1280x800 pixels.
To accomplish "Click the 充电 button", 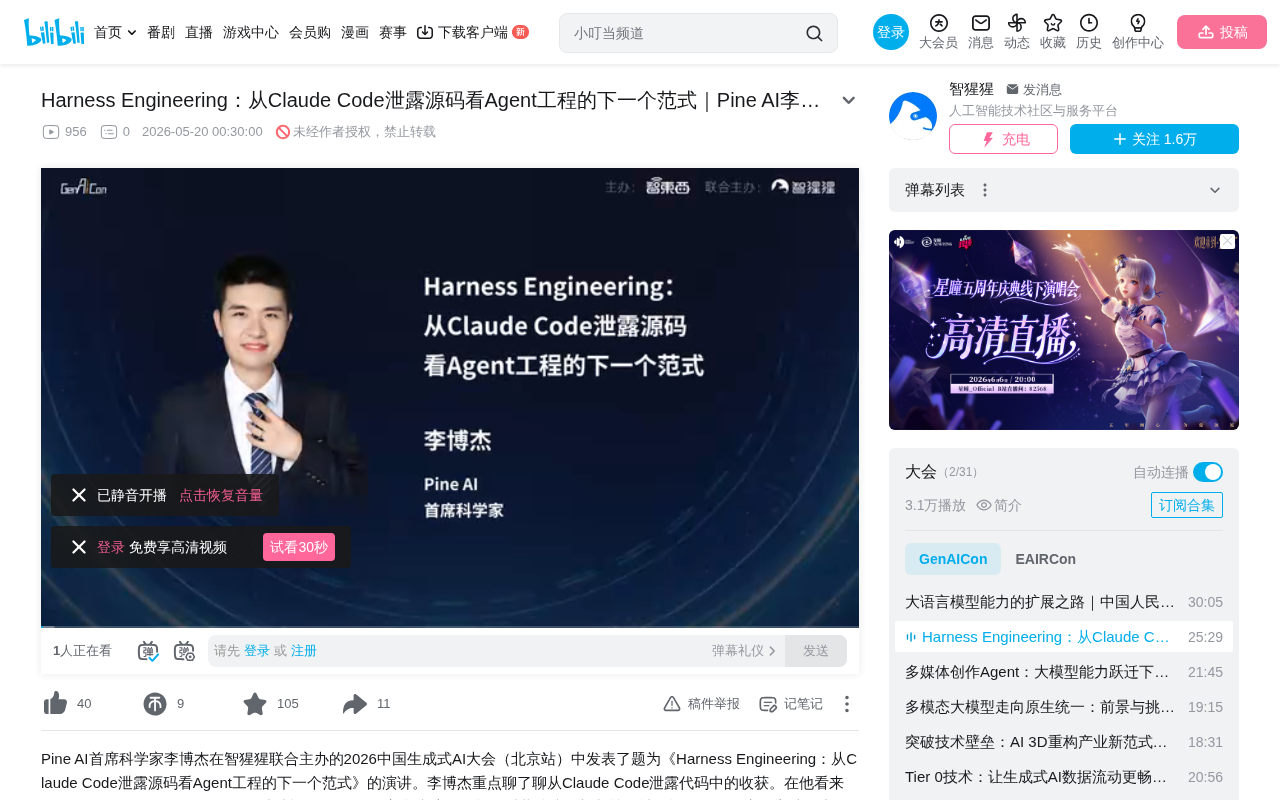I will click(x=1003, y=139).
